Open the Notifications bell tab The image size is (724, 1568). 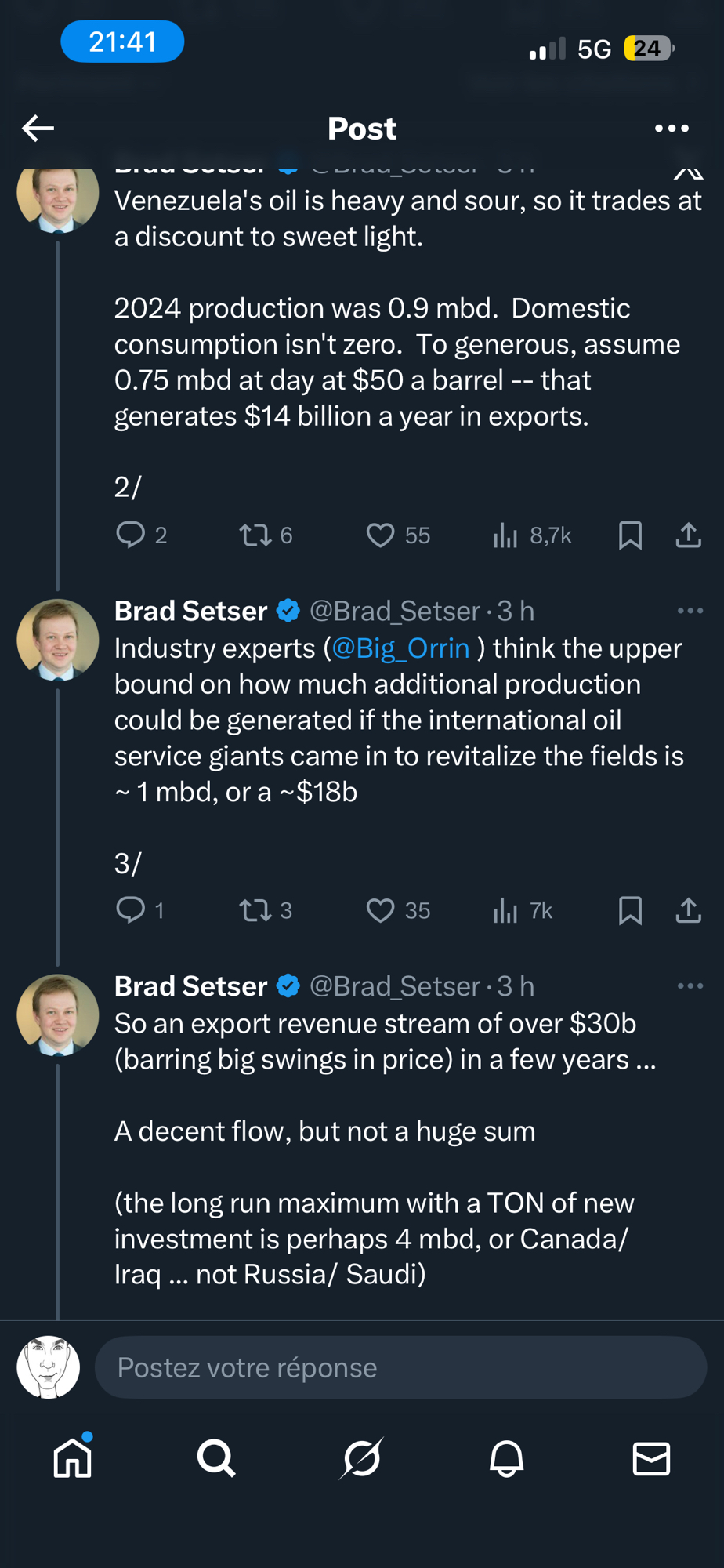(506, 1458)
